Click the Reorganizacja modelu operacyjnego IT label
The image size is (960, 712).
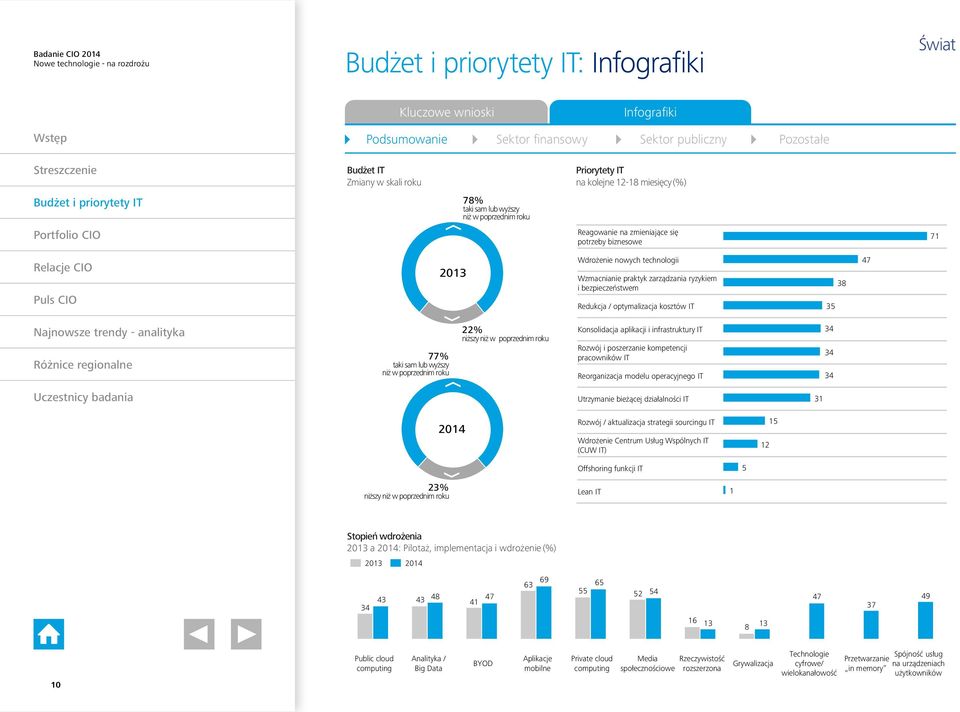[x=640, y=376]
